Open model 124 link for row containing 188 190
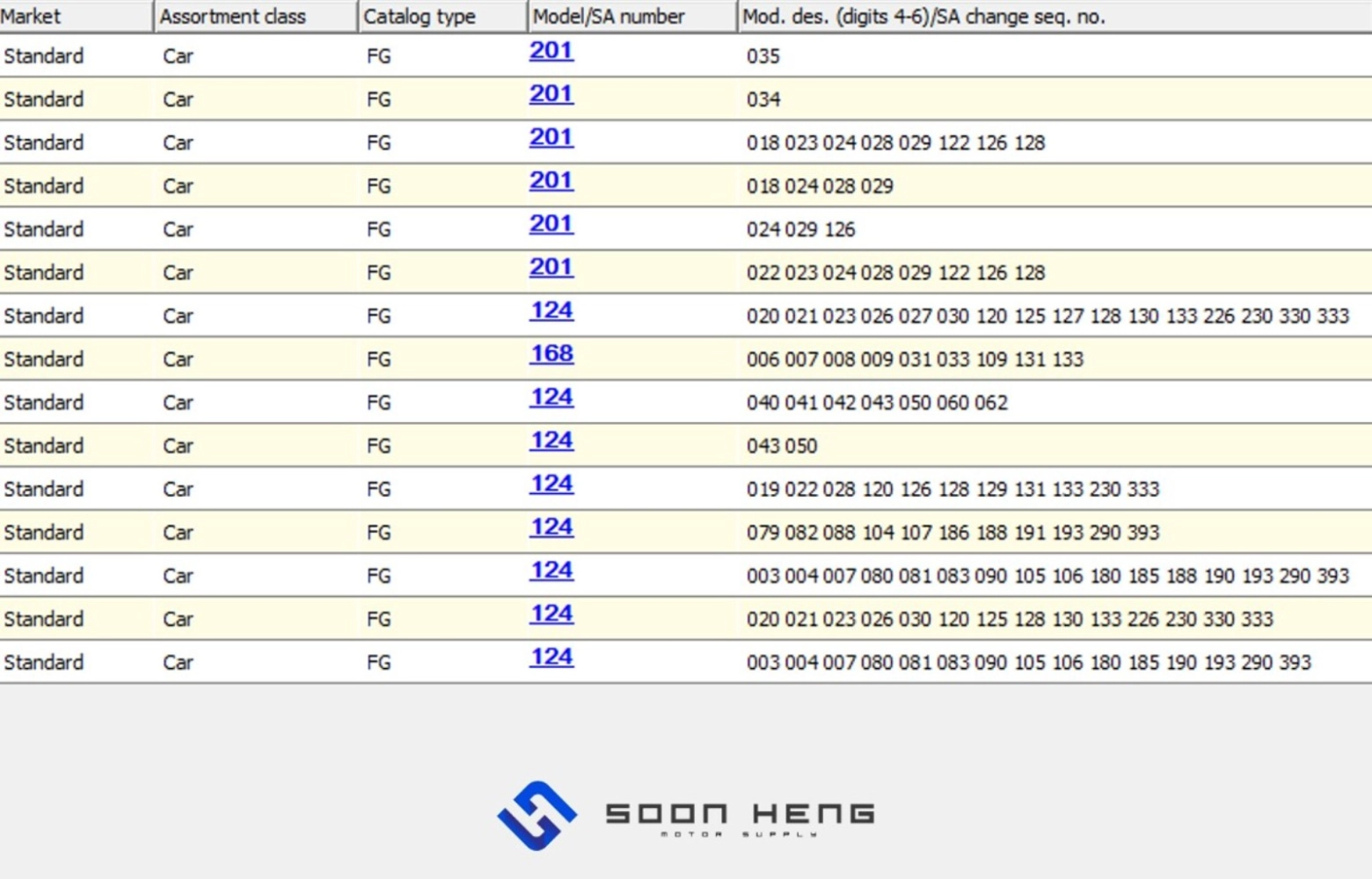The width and height of the screenshot is (1372, 879). point(551,570)
